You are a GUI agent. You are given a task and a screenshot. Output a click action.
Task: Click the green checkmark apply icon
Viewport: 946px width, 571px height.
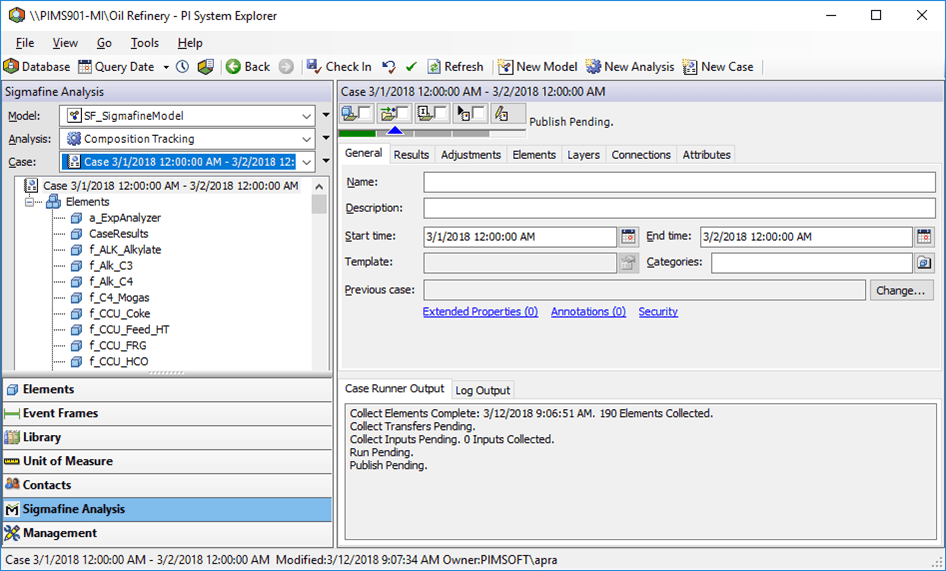coord(411,67)
